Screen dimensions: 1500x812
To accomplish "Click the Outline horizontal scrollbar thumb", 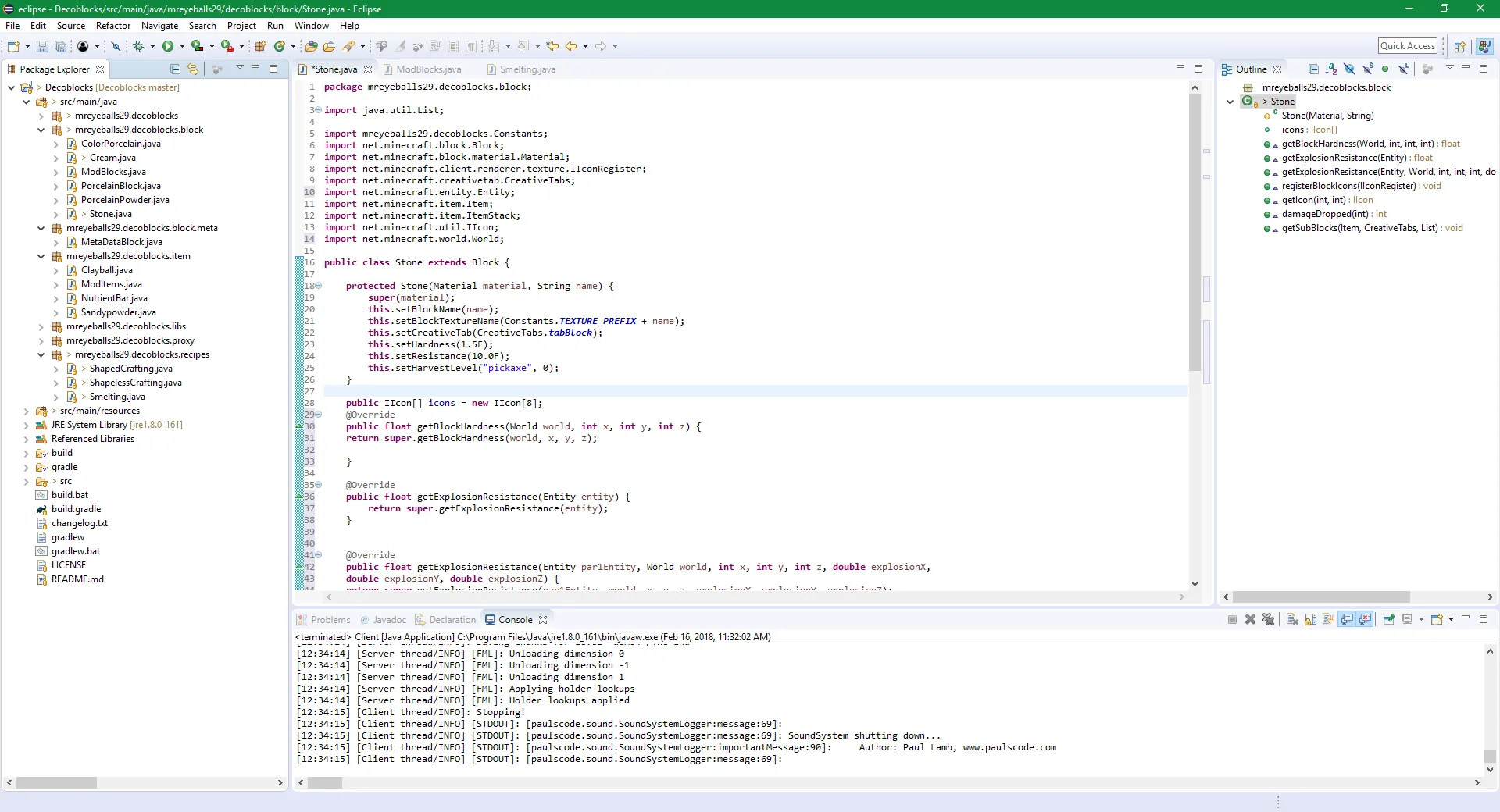I will [1321, 597].
